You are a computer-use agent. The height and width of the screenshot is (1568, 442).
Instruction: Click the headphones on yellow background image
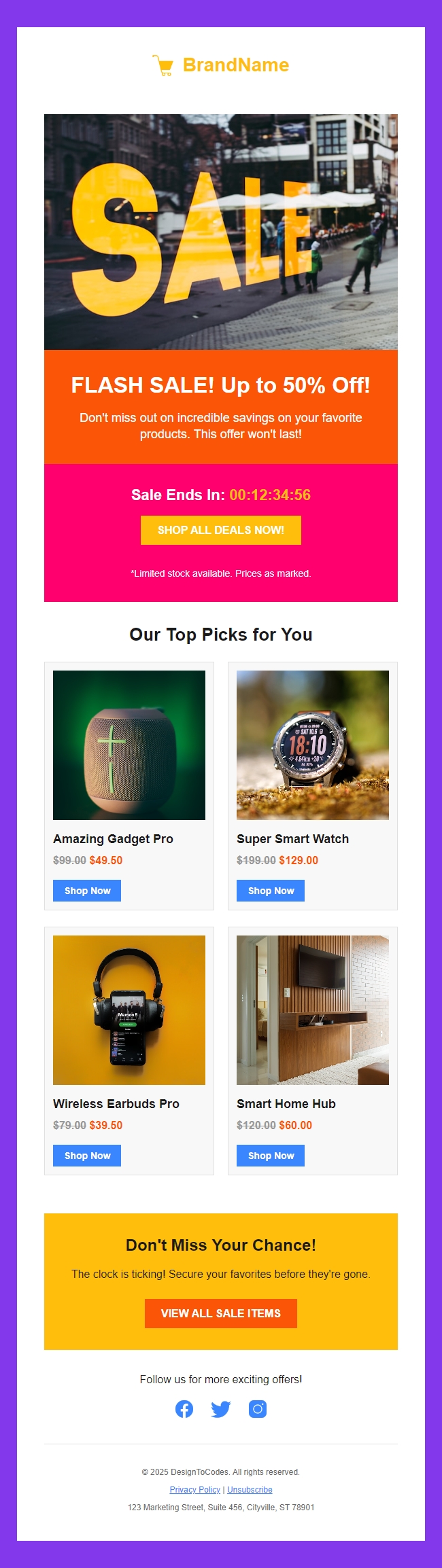(x=129, y=1010)
